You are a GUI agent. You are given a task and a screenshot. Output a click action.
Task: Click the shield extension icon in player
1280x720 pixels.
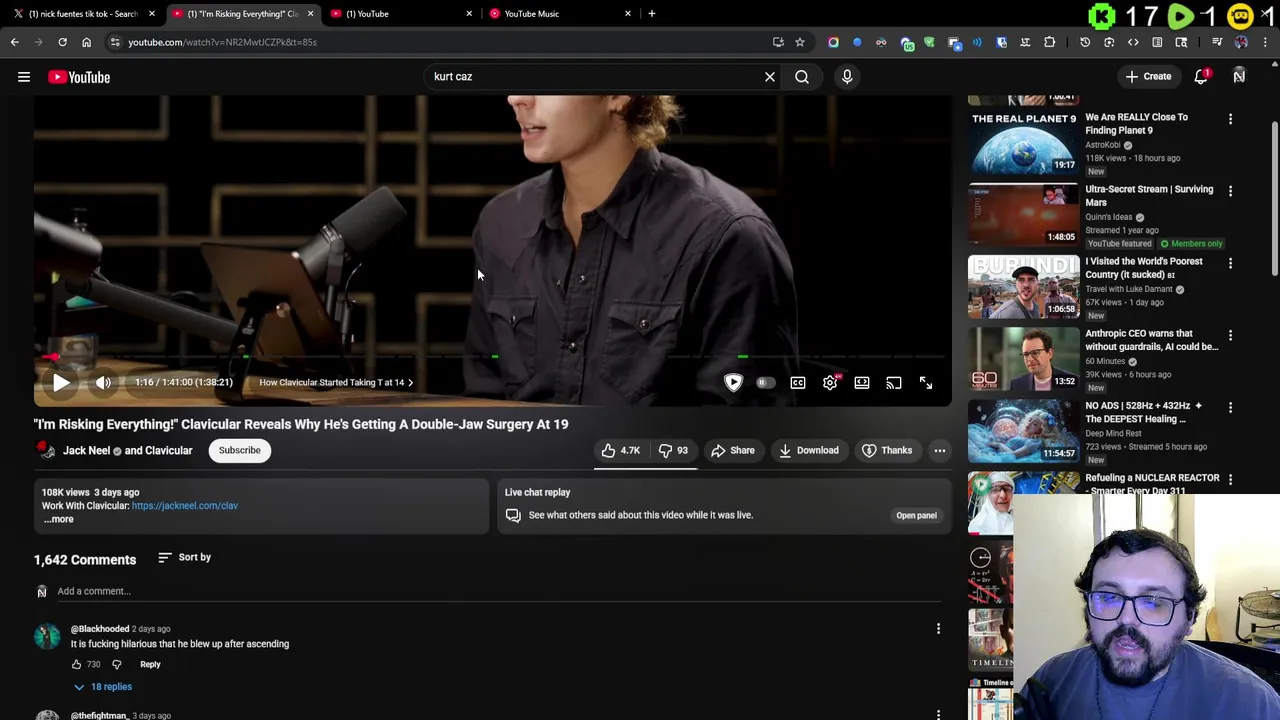point(733,382)
